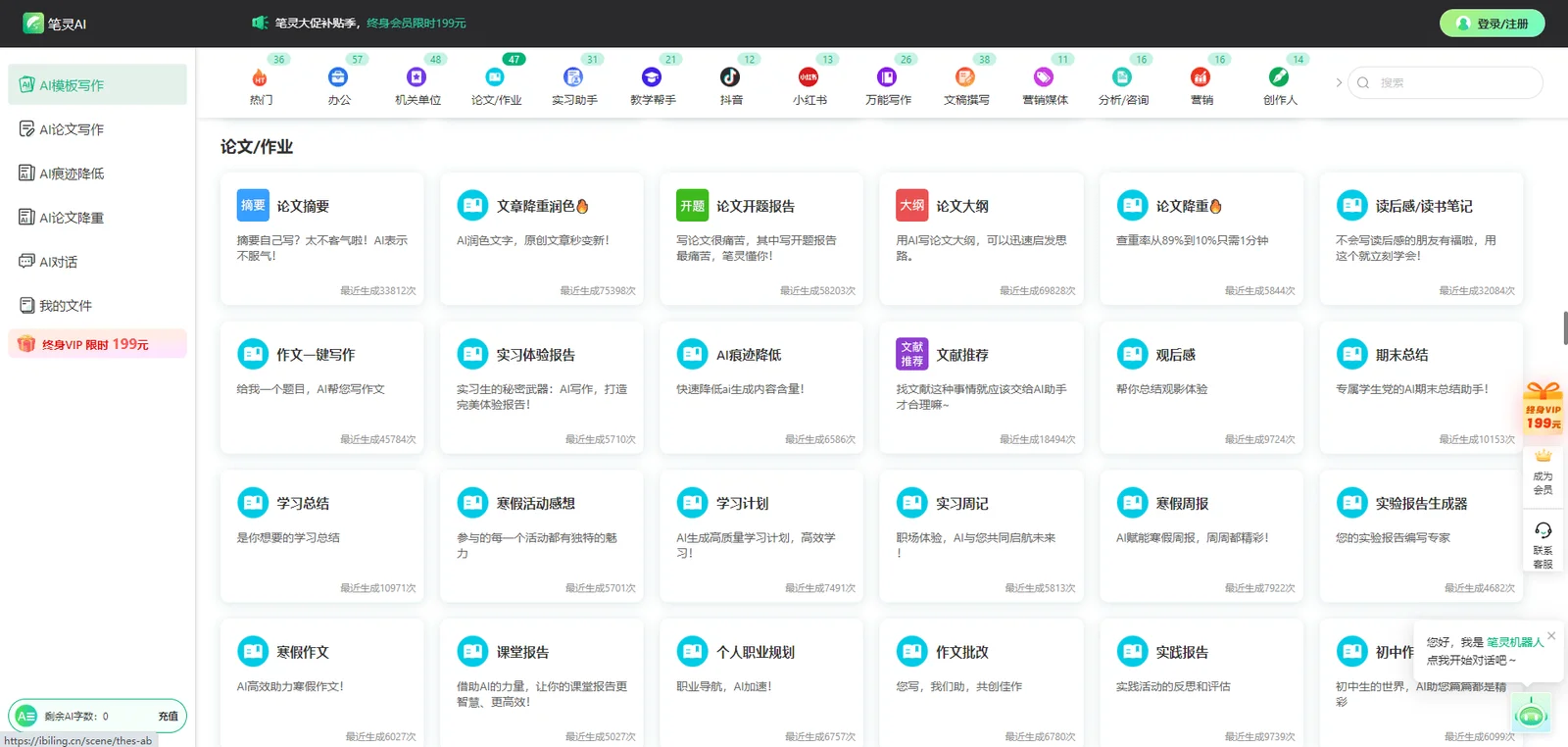Viewport: 1568px width, 747px height.
Task: Open the 读后感/读书笔记 template
Action: (x=1421, y=238)
